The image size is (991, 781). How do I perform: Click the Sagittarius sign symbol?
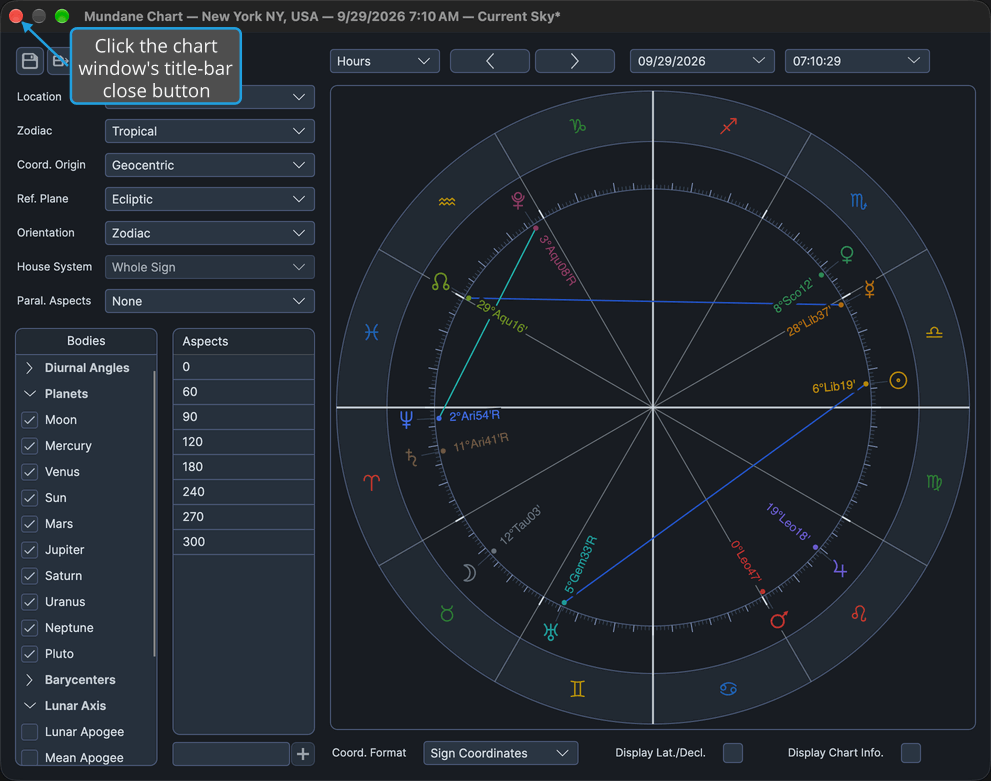[729, 126]
